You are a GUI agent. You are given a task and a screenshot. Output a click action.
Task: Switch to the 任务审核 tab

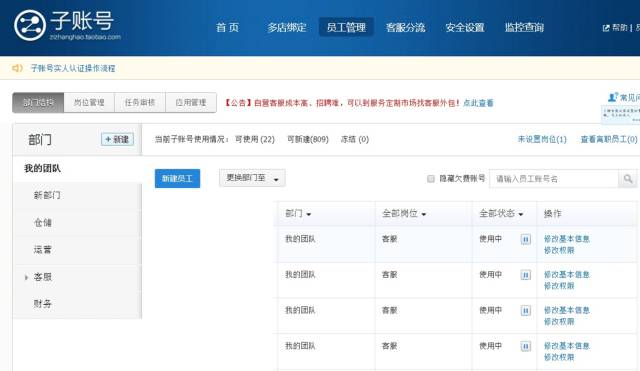coord(140,102)
